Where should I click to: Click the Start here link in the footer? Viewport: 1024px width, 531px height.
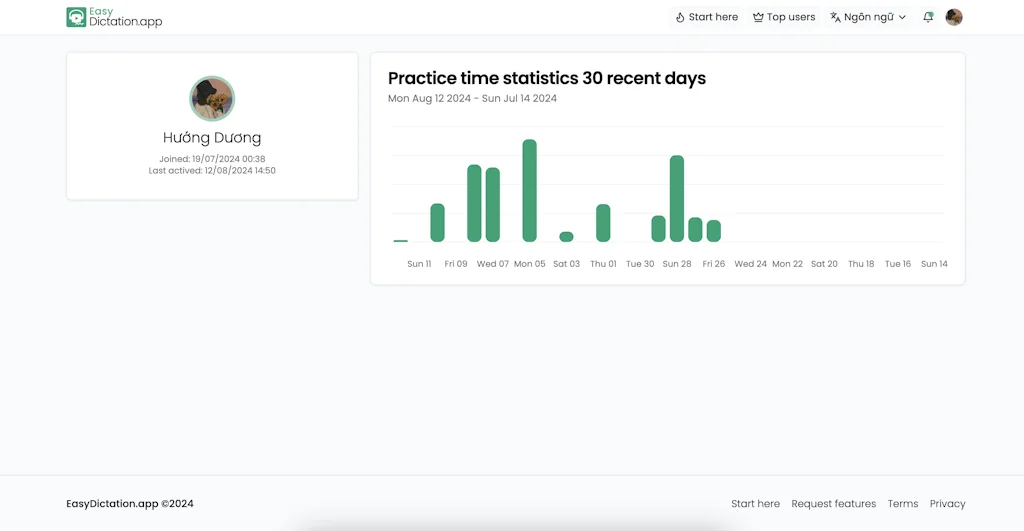point(755,504)
